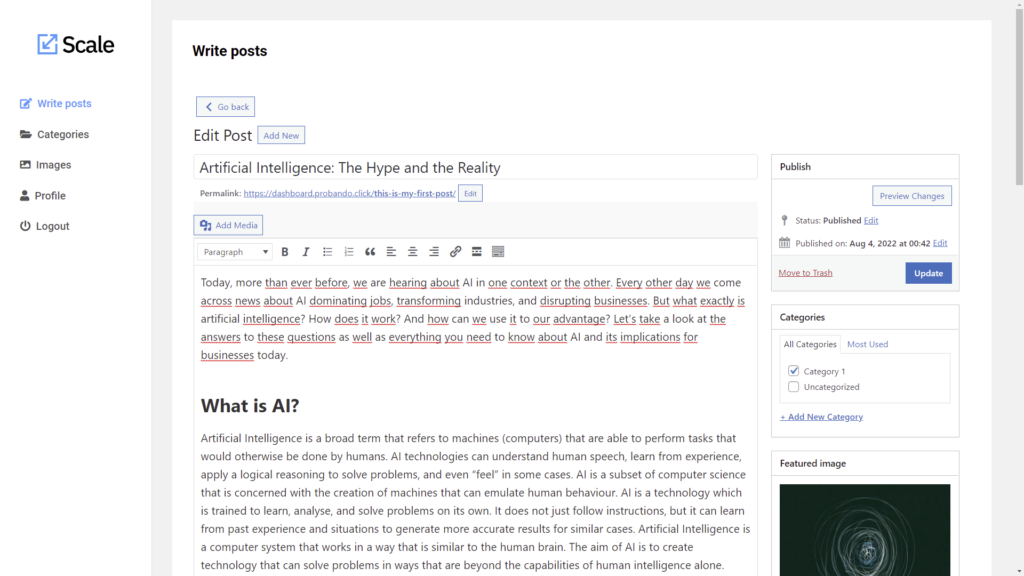Apply italic formatting
Image resolution: width=1024 pixels, height=576 pixels.
point(306,251)
